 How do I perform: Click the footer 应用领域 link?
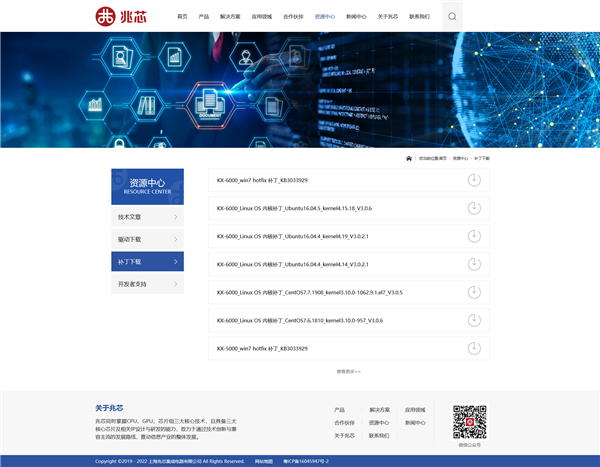click(x=415, y=410)
